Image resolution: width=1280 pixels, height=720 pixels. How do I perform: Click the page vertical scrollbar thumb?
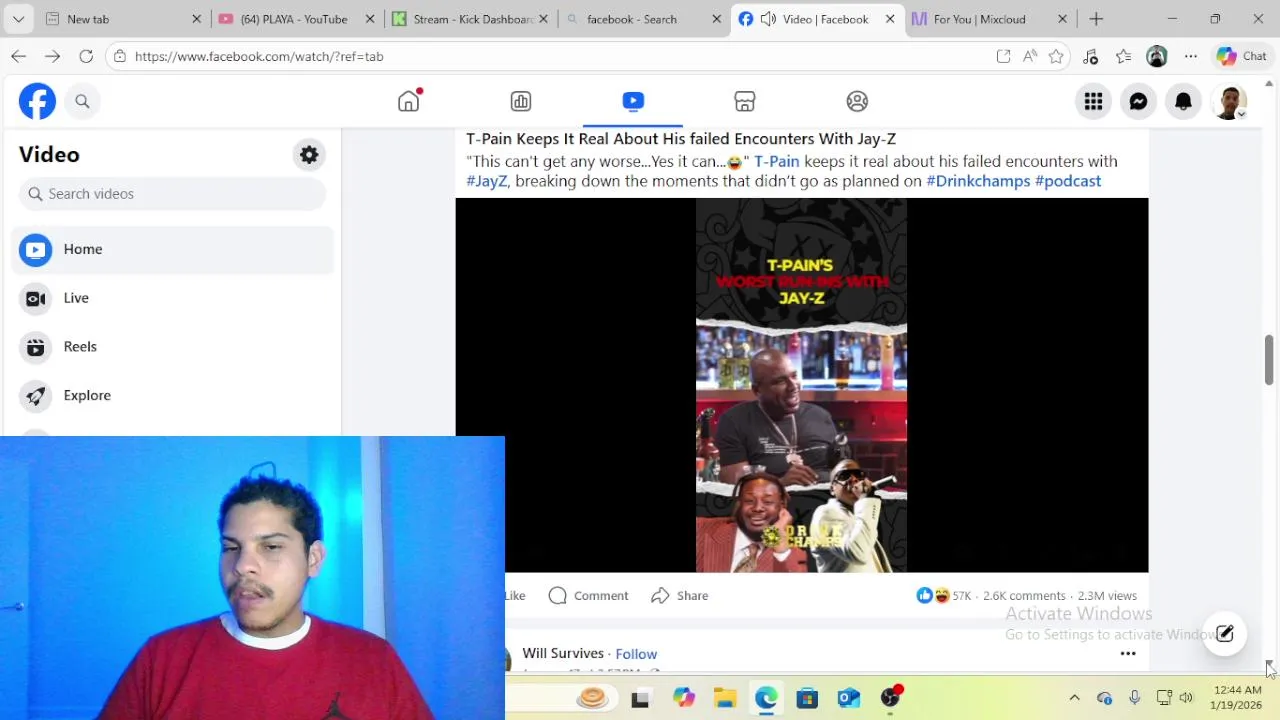point(1269,360)
